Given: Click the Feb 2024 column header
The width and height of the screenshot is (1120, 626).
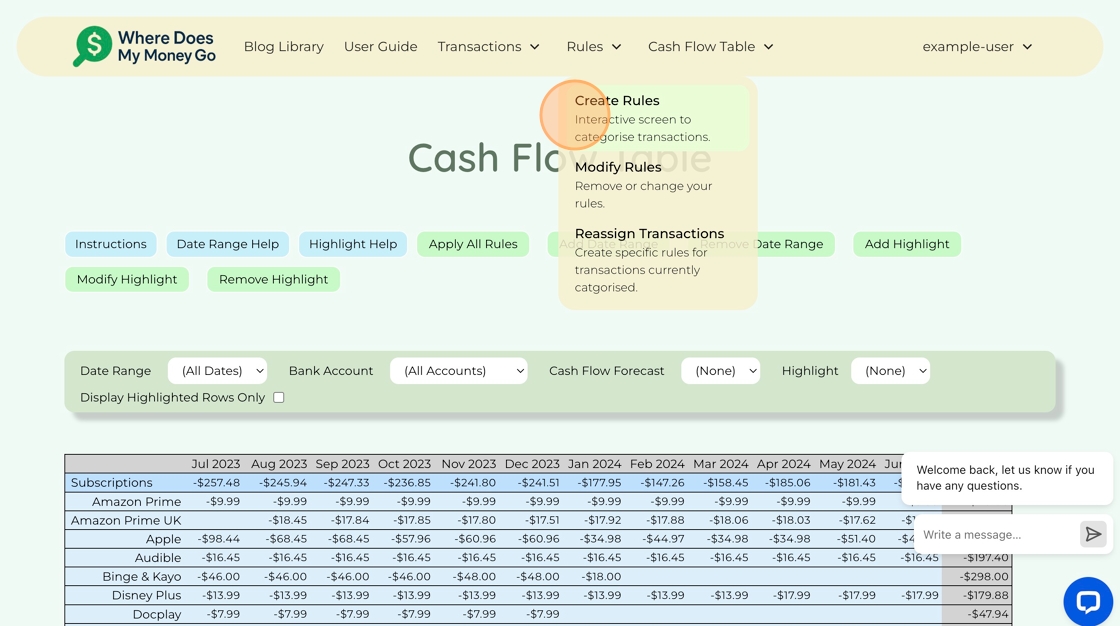Looking at the screenshot, I should [x=657, y=464].
